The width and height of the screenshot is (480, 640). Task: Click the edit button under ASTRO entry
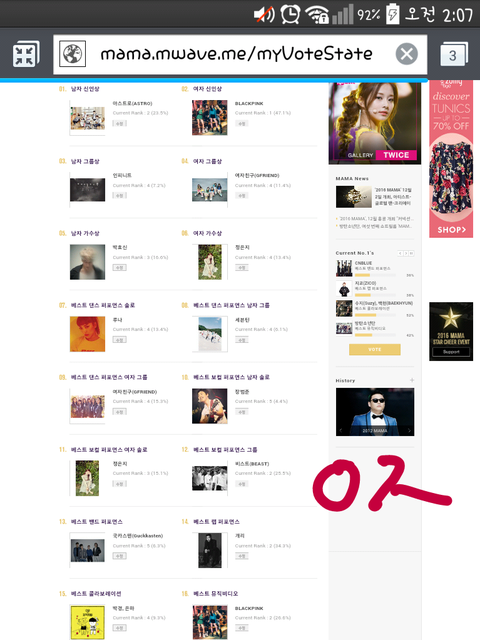tap(120, 123)
